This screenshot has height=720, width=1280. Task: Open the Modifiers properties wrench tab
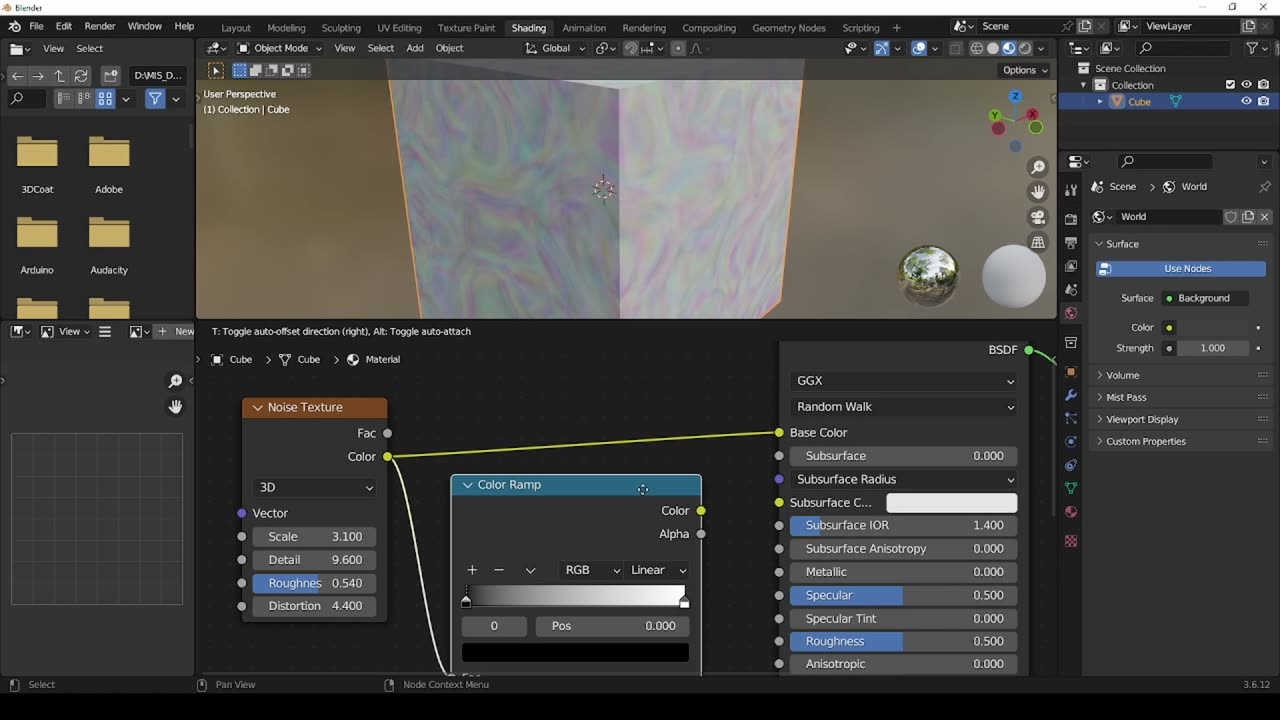[1071, 395]
